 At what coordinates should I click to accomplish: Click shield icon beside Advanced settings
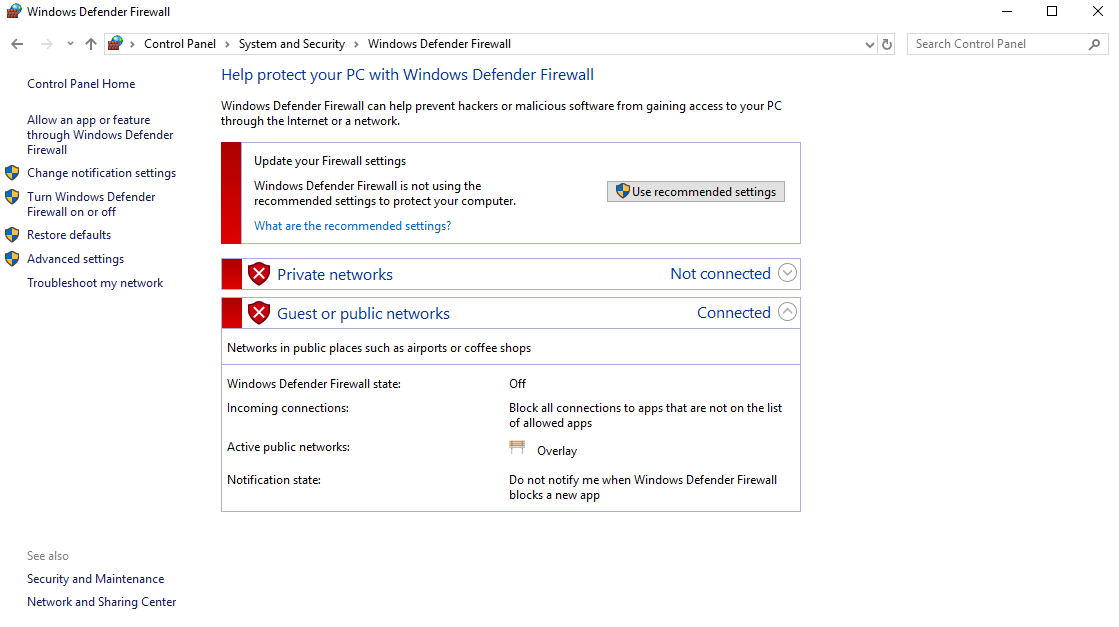click(x=12, y=259)
